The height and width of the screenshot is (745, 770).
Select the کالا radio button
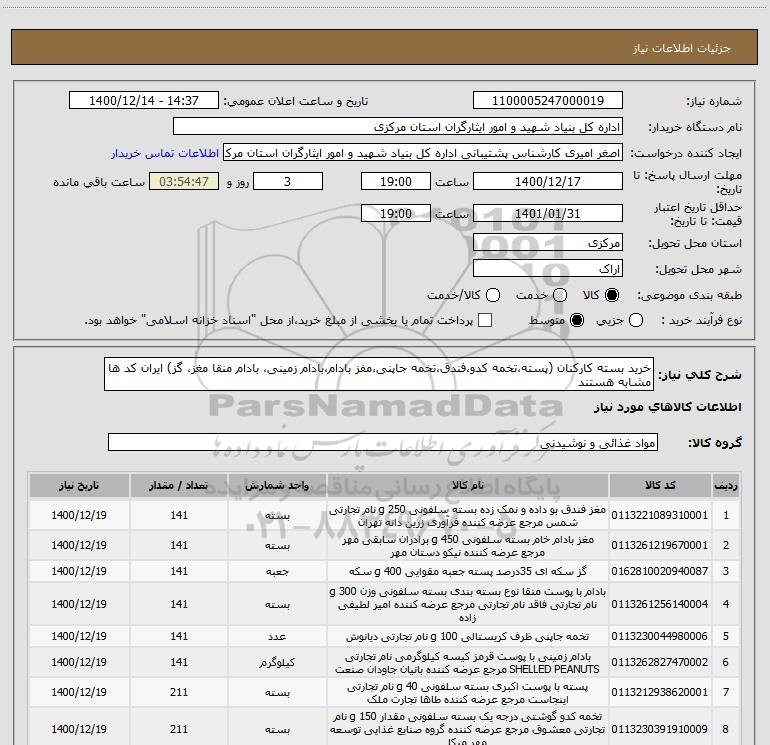click(612, 295)
